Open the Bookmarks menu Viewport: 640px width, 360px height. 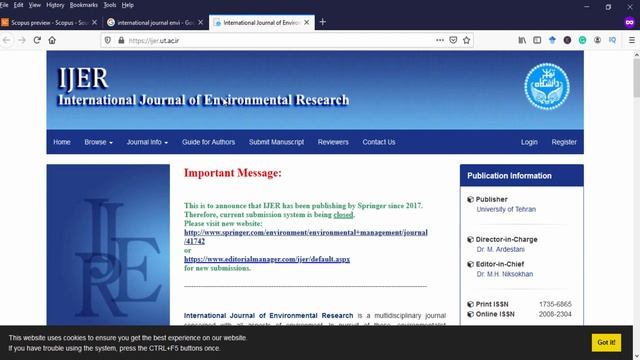[x=84, y=5]
